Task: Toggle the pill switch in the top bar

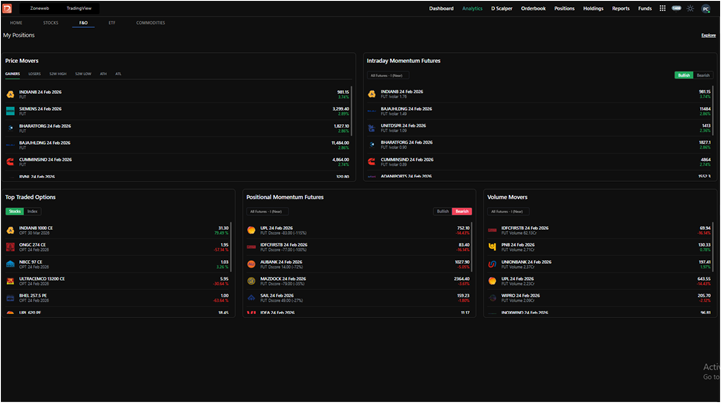Action: click(676, 8)
